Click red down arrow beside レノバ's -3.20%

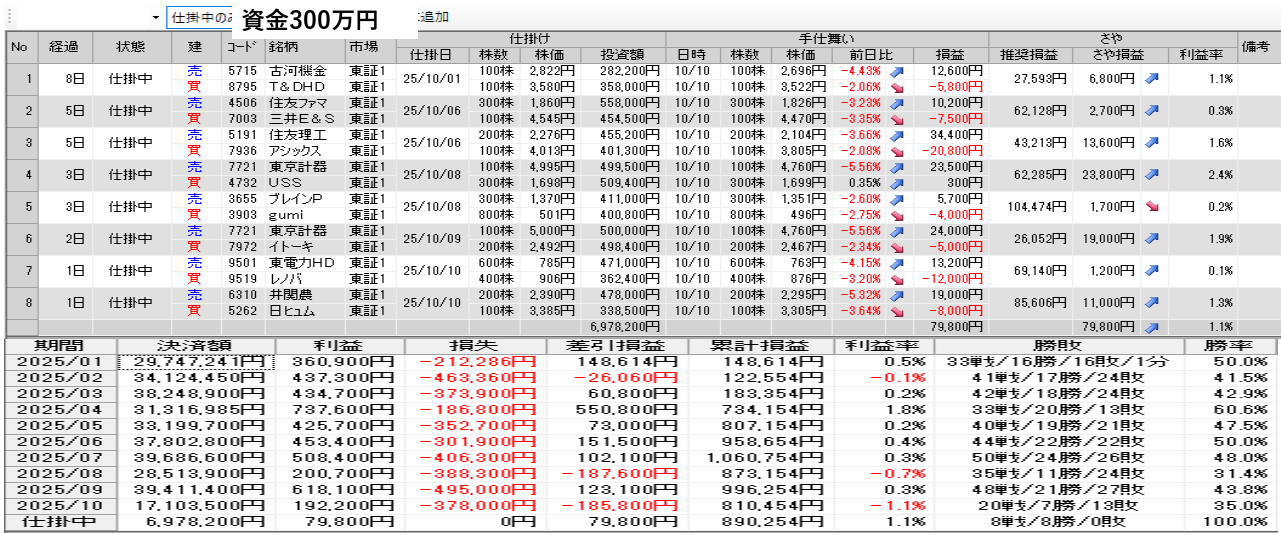point(897,279)
